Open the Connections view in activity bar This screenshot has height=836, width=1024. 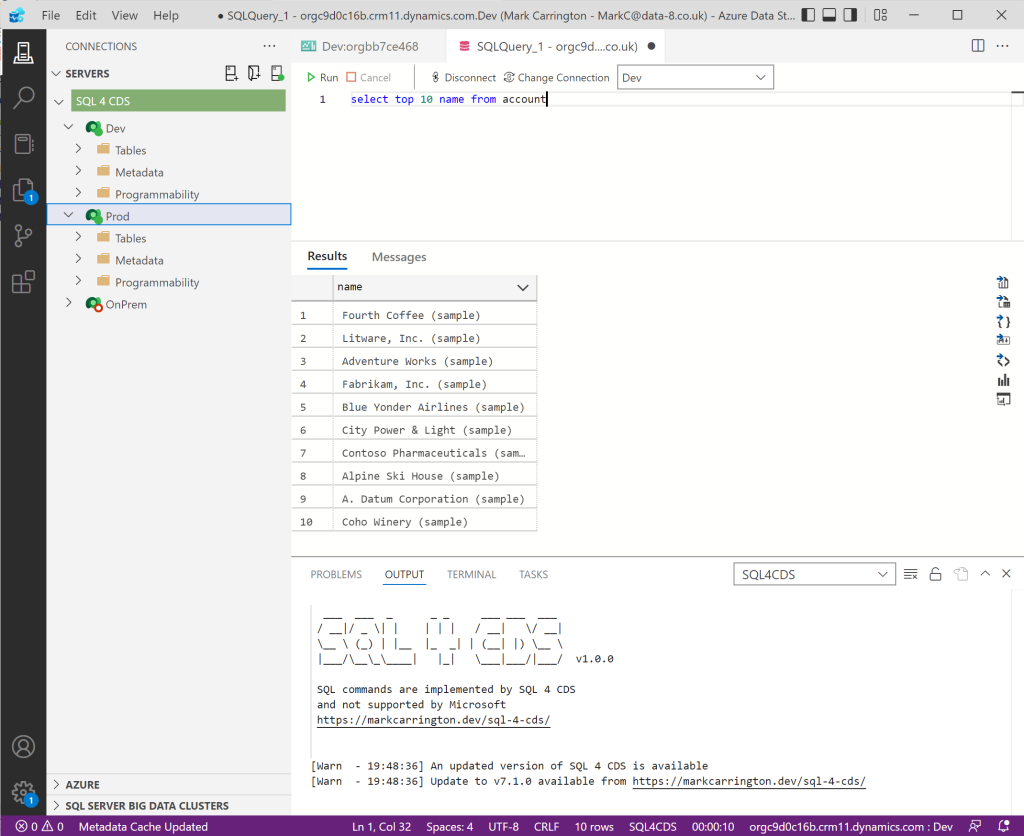pyautogui.click(x=24, y=53)
